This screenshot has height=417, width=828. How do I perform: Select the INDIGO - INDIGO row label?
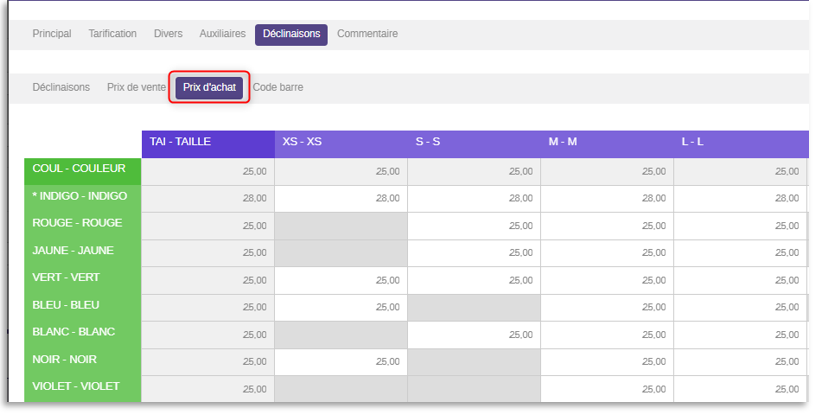[83, 198]
